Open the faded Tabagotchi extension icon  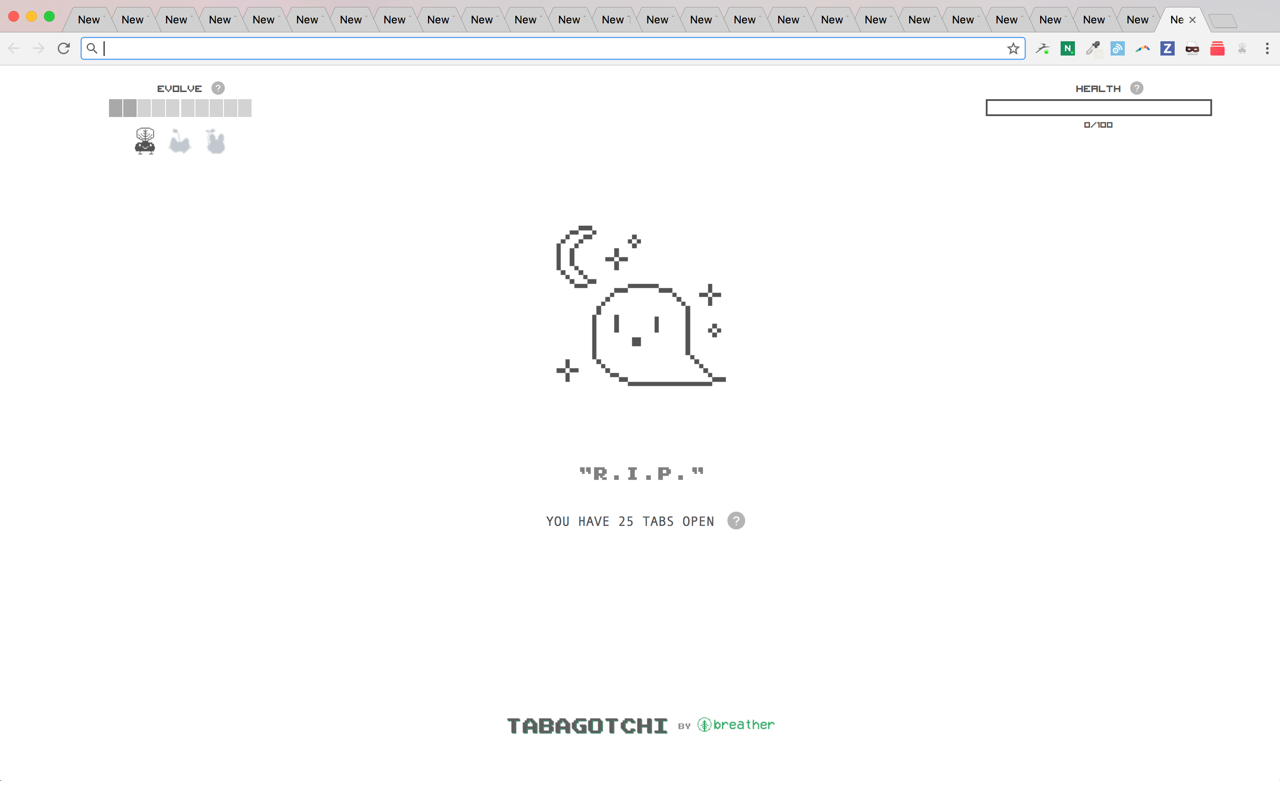1242,48
